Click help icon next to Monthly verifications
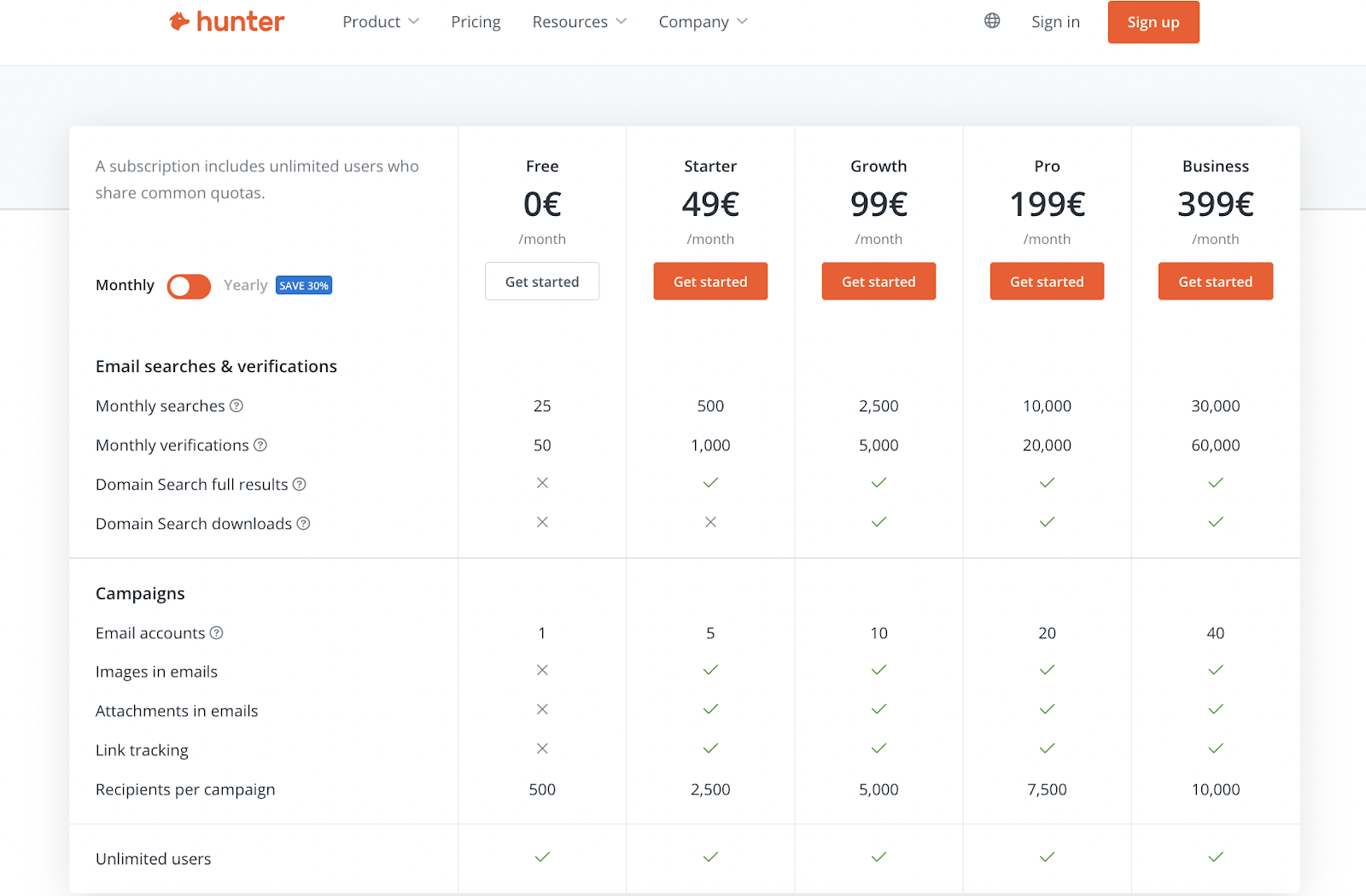The image size is (1366, 896). coord(260,445)
